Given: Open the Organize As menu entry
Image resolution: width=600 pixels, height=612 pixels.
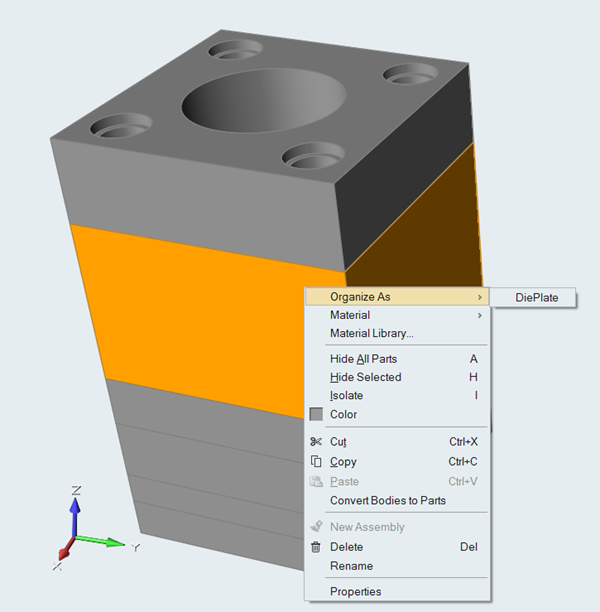Looking at the screenshot, I should pyautogui.click(x=360, y=297).
